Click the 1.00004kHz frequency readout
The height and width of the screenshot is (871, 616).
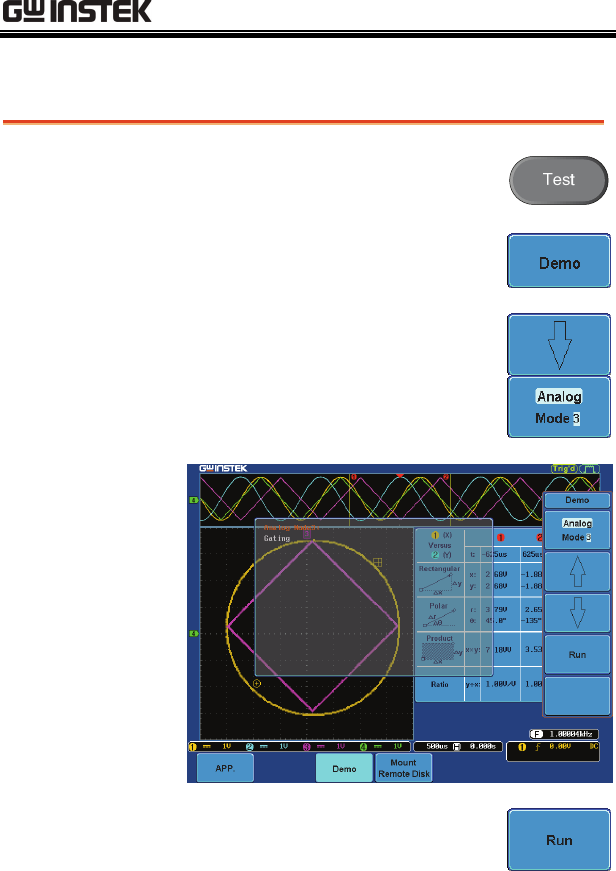(572, 734)
